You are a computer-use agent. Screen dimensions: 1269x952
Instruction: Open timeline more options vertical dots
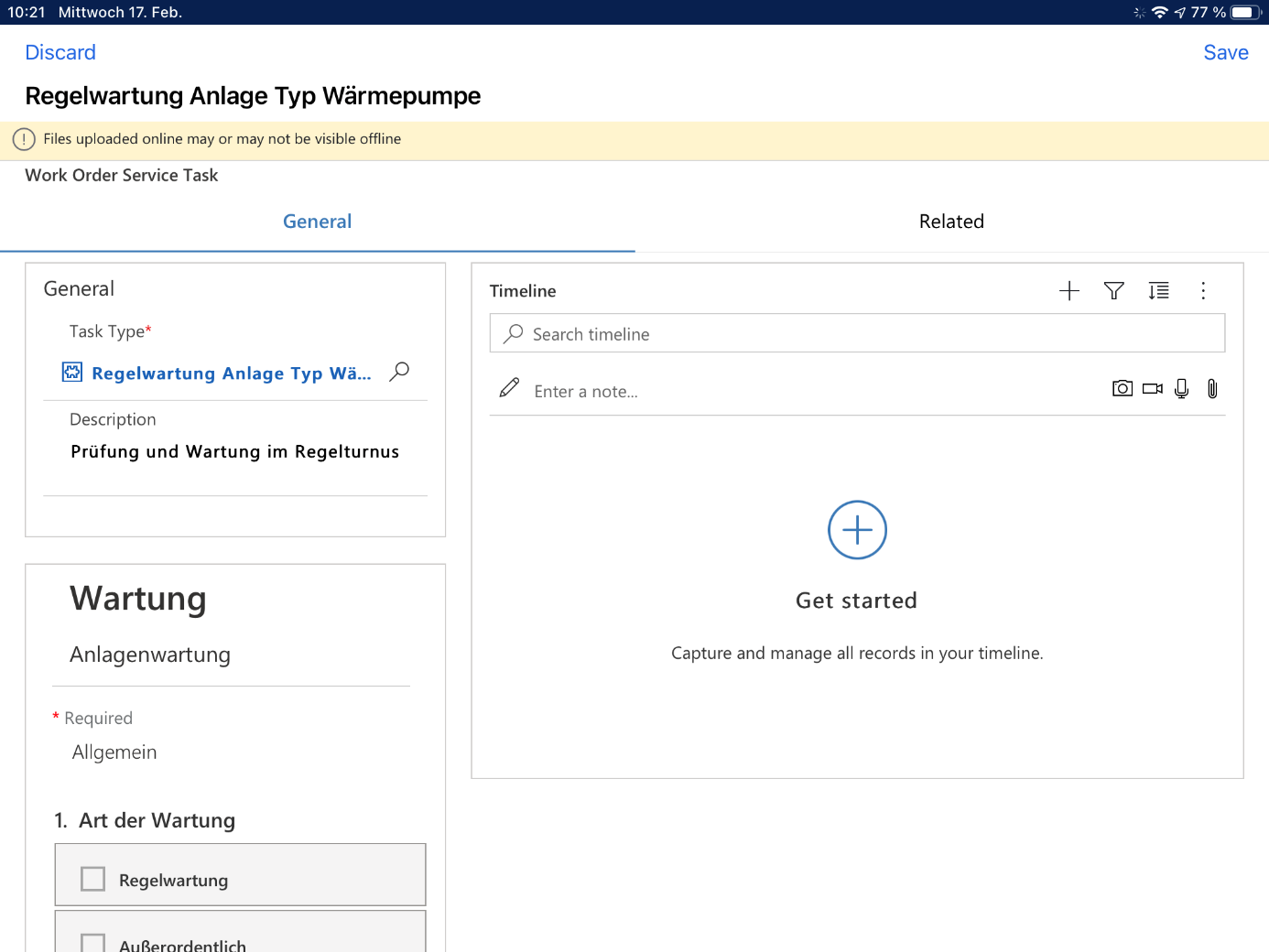point(1203,291)
